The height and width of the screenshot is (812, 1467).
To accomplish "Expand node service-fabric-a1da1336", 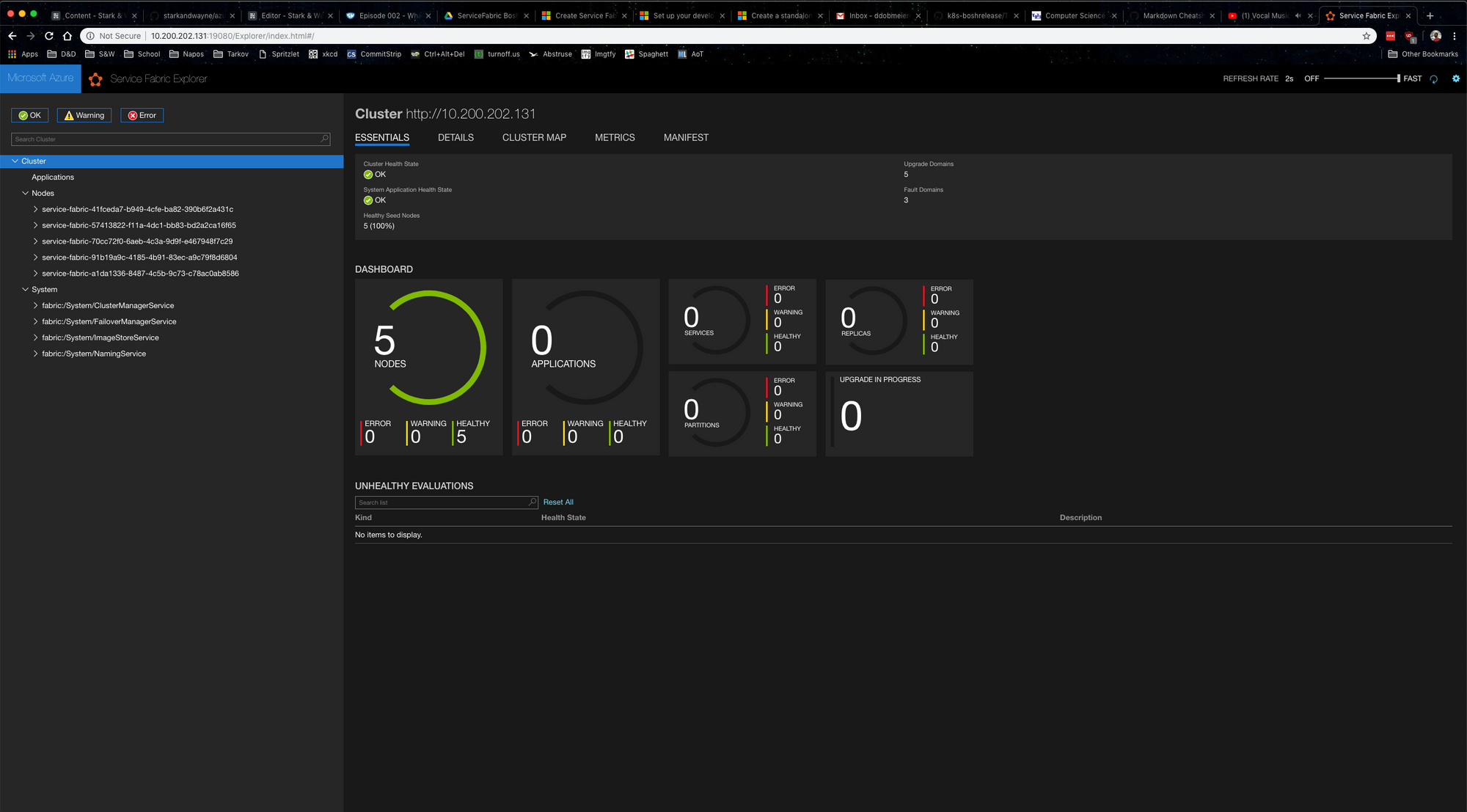I will [35, 274].
